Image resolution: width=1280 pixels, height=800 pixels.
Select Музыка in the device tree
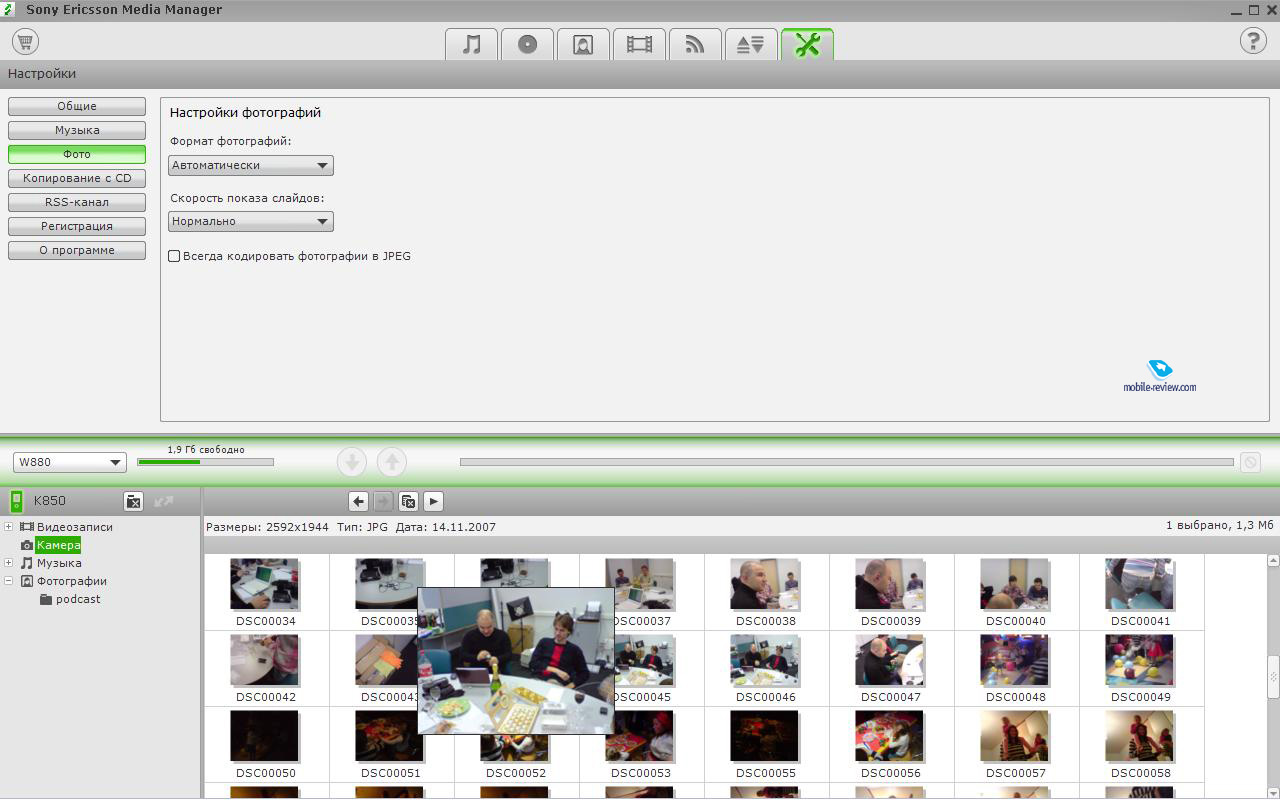pyautogui.click(x=59, y=563)
